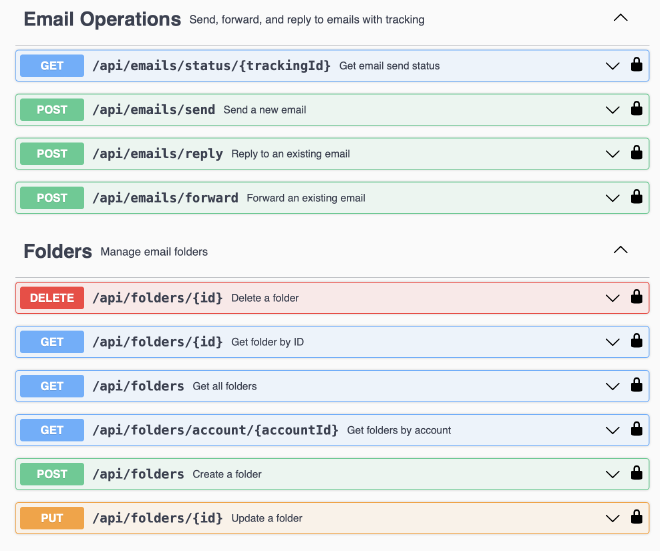
Task: Click 'Get folder by ID' description text
Action: pyautogui.click(x=267, y=342)
